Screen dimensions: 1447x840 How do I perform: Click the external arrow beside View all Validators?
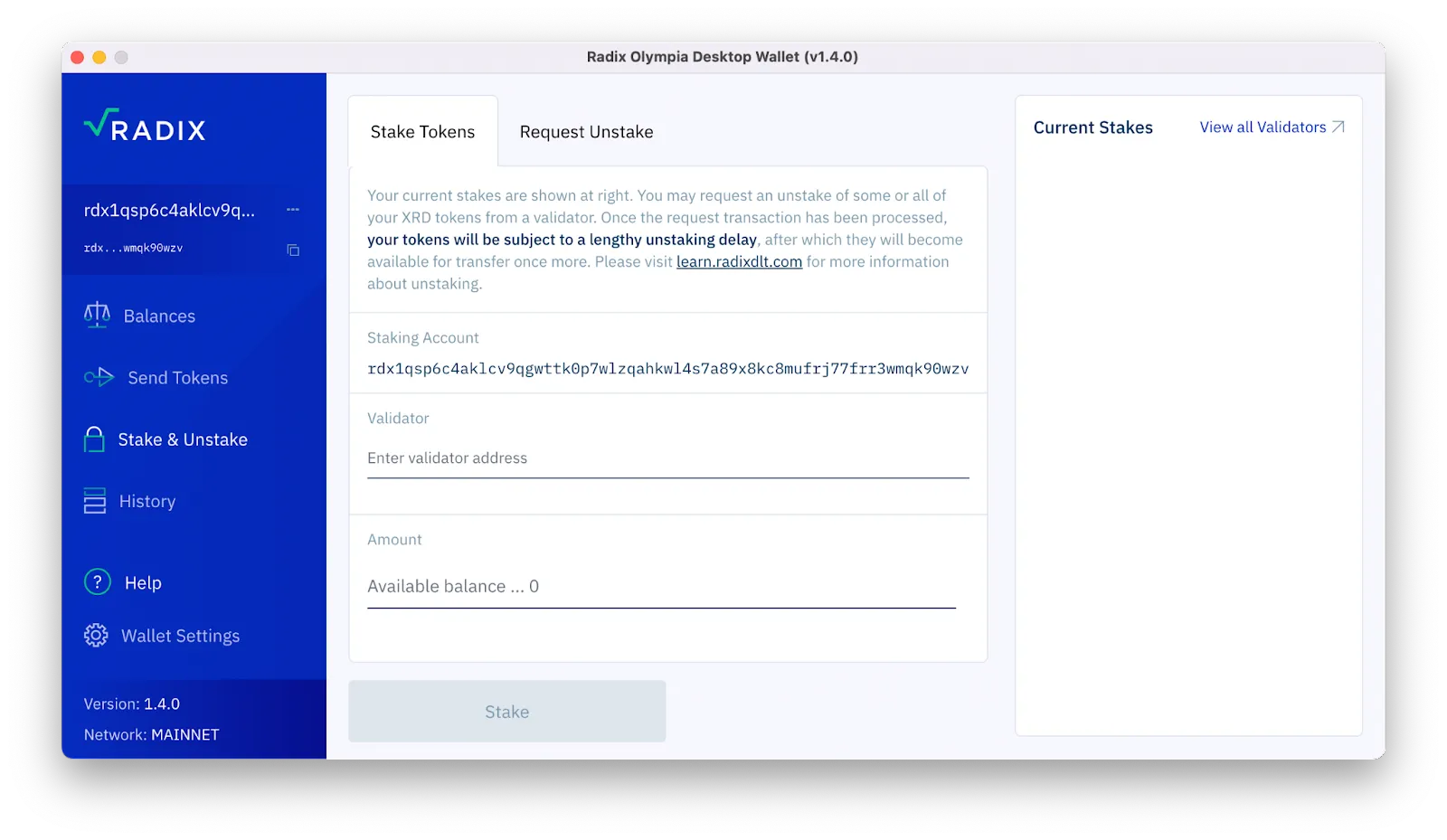pos(1338,127)
